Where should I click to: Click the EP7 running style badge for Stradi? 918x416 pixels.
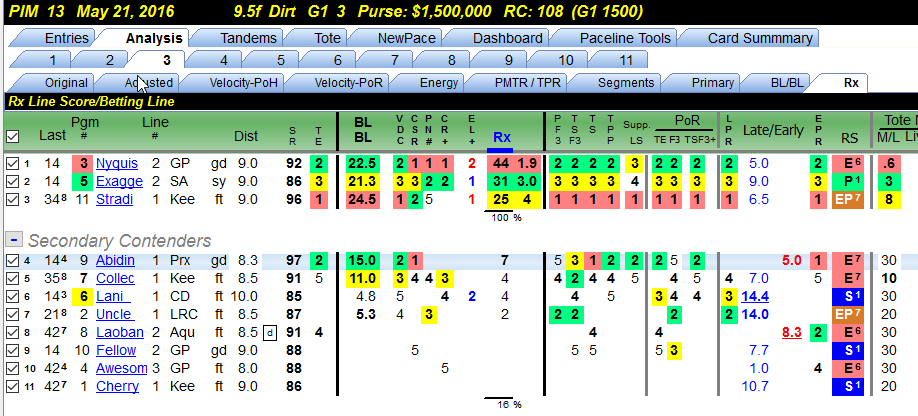point(848,200)
